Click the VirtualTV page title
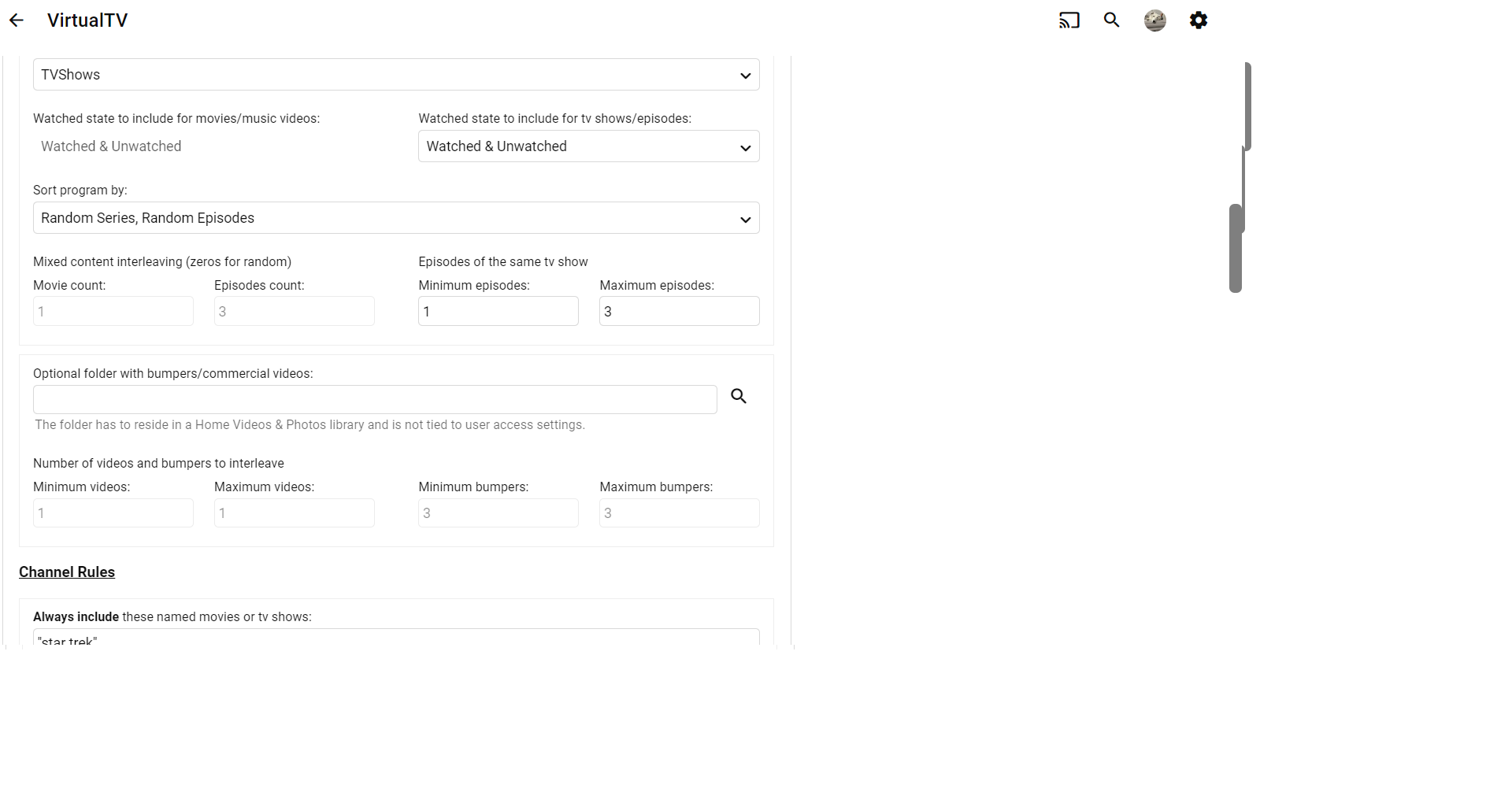The image size is (1512, 803). [87, 20]
